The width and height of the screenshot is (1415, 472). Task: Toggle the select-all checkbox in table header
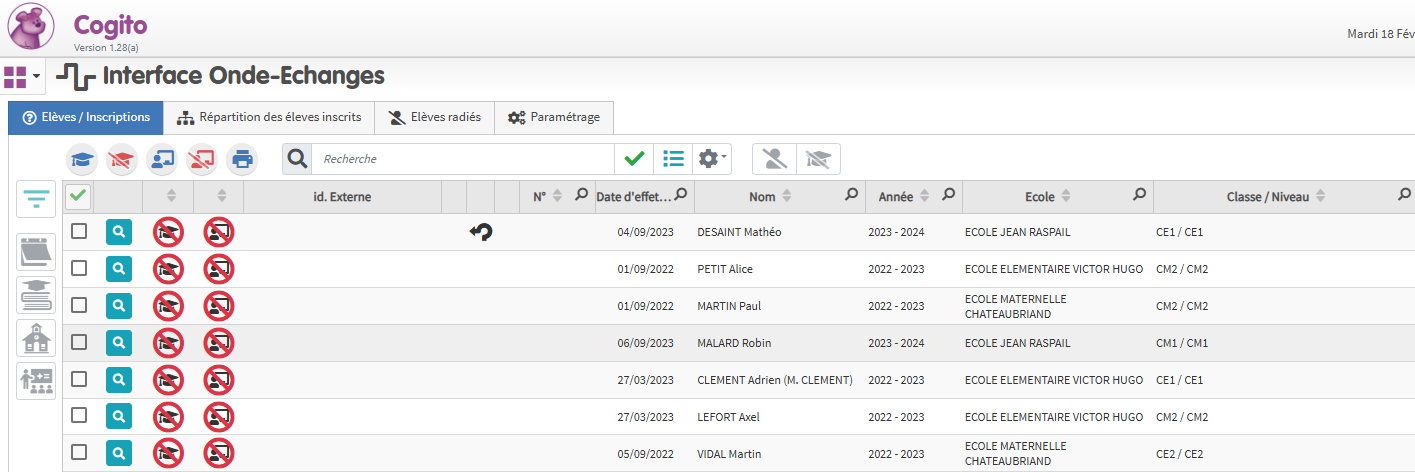78,197
